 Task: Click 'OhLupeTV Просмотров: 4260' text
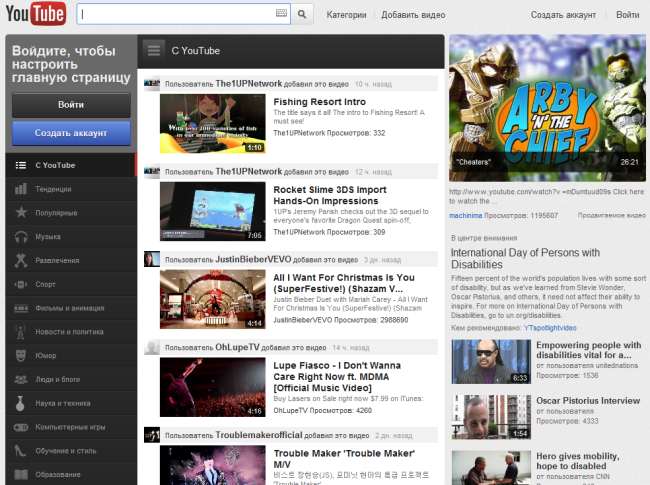coord(323,410)
